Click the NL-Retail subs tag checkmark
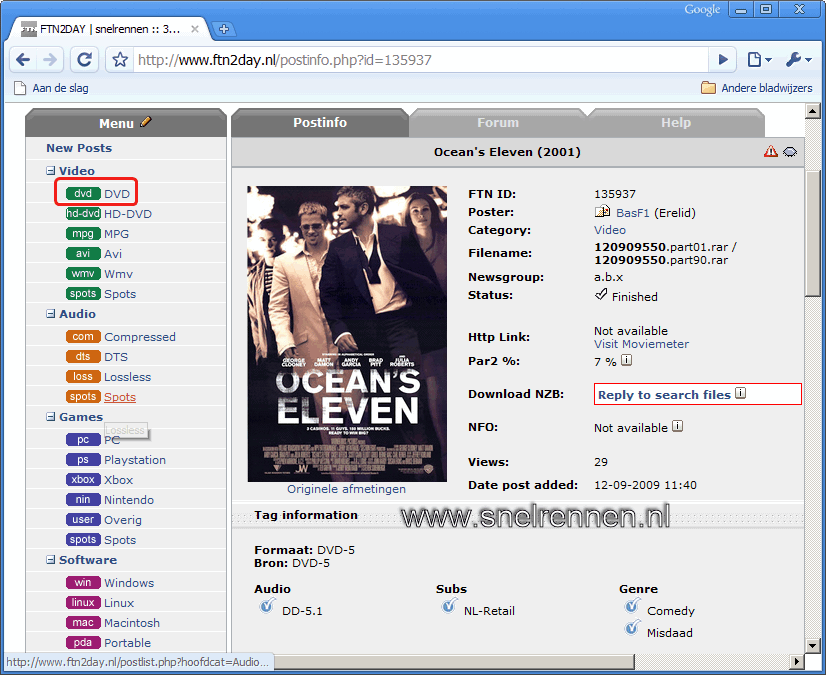Viewport: 826px width, 675px height. tap(449, 606)
